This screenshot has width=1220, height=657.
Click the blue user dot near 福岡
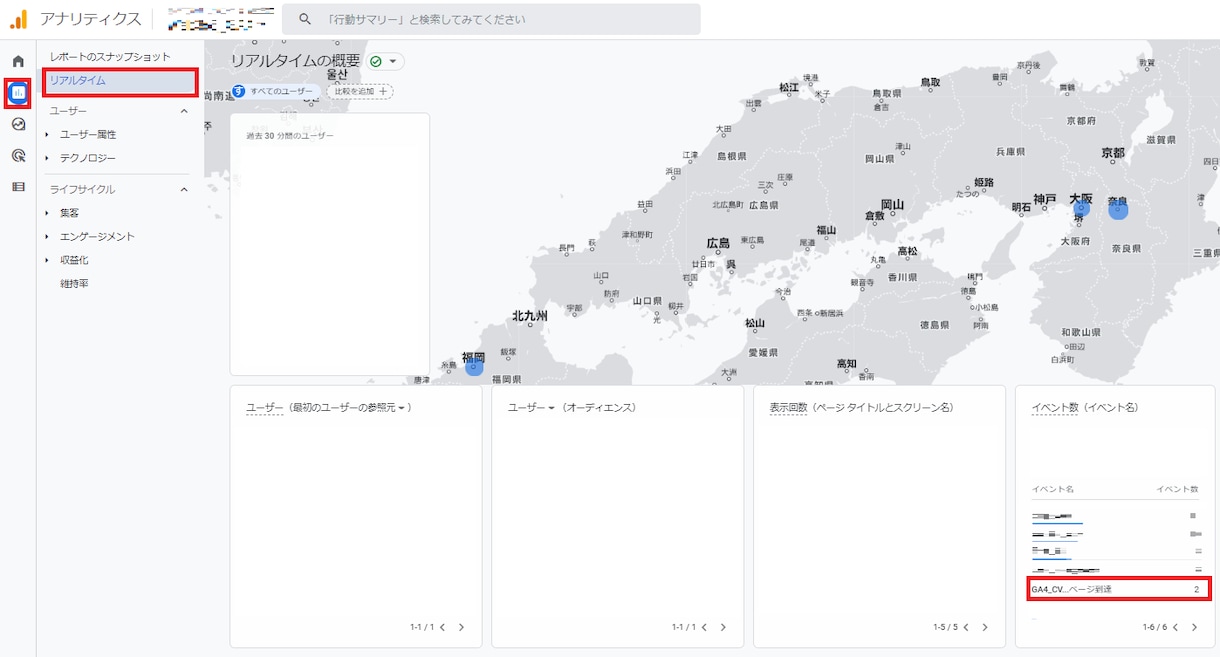(474, 367)
